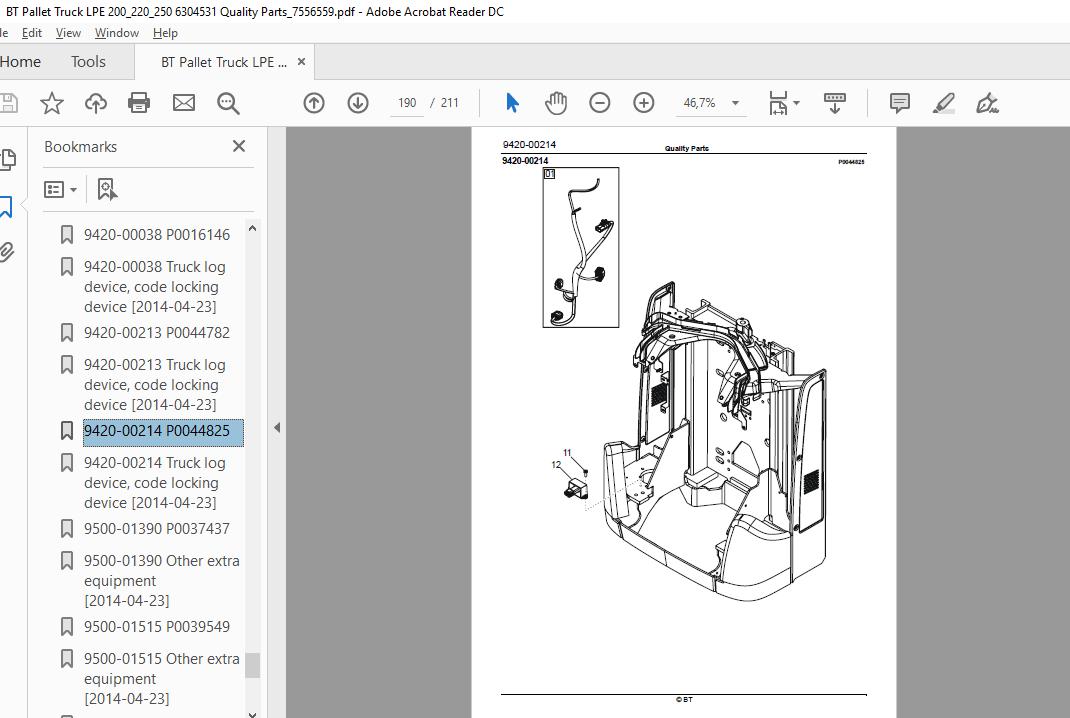Image resolution: width=1070 pixels, height=718 pixels.
Task: Open the Window menu
Action: (116, 32)
